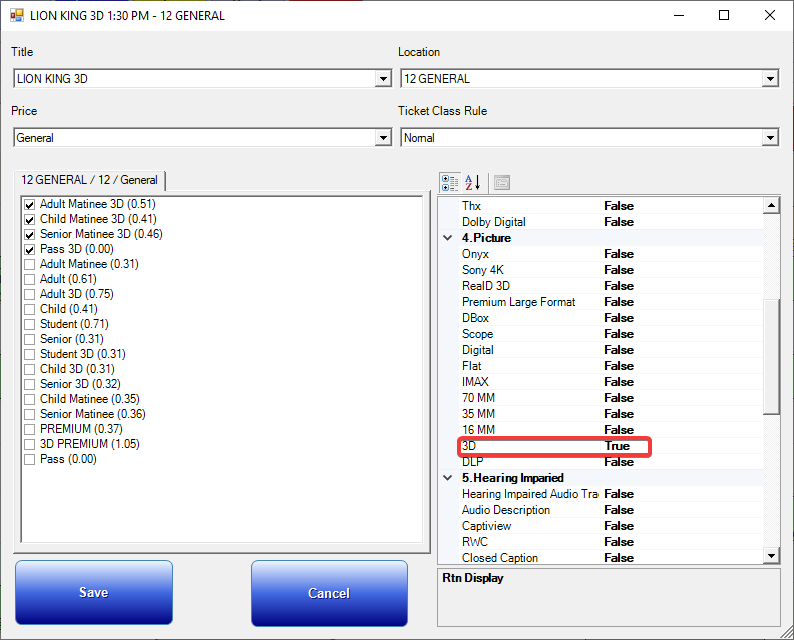Check Student (0.71) checkbox
Screen dimensions: 794x640
(29, 325)
